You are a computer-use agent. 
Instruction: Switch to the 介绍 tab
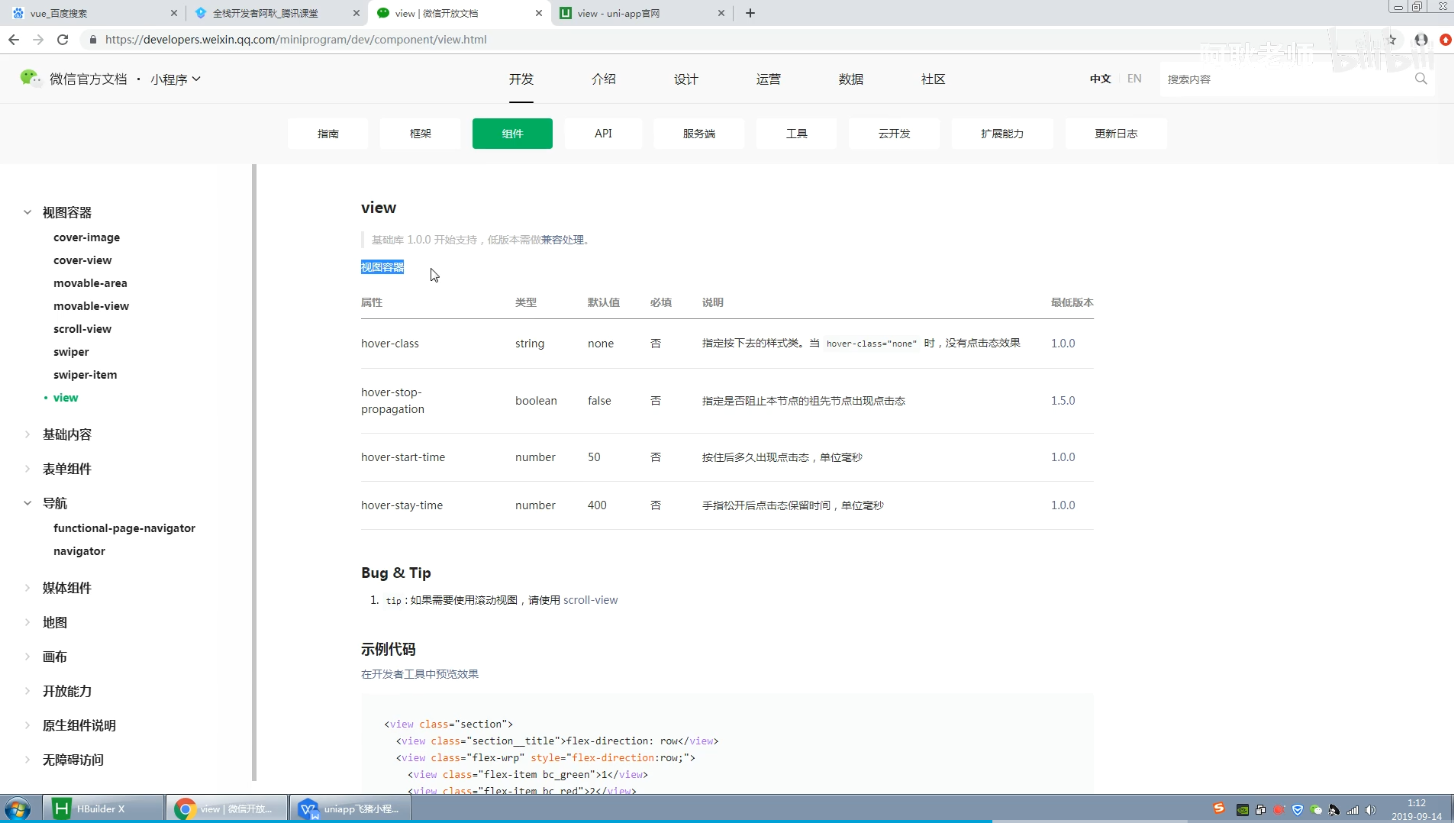point(604,79)
